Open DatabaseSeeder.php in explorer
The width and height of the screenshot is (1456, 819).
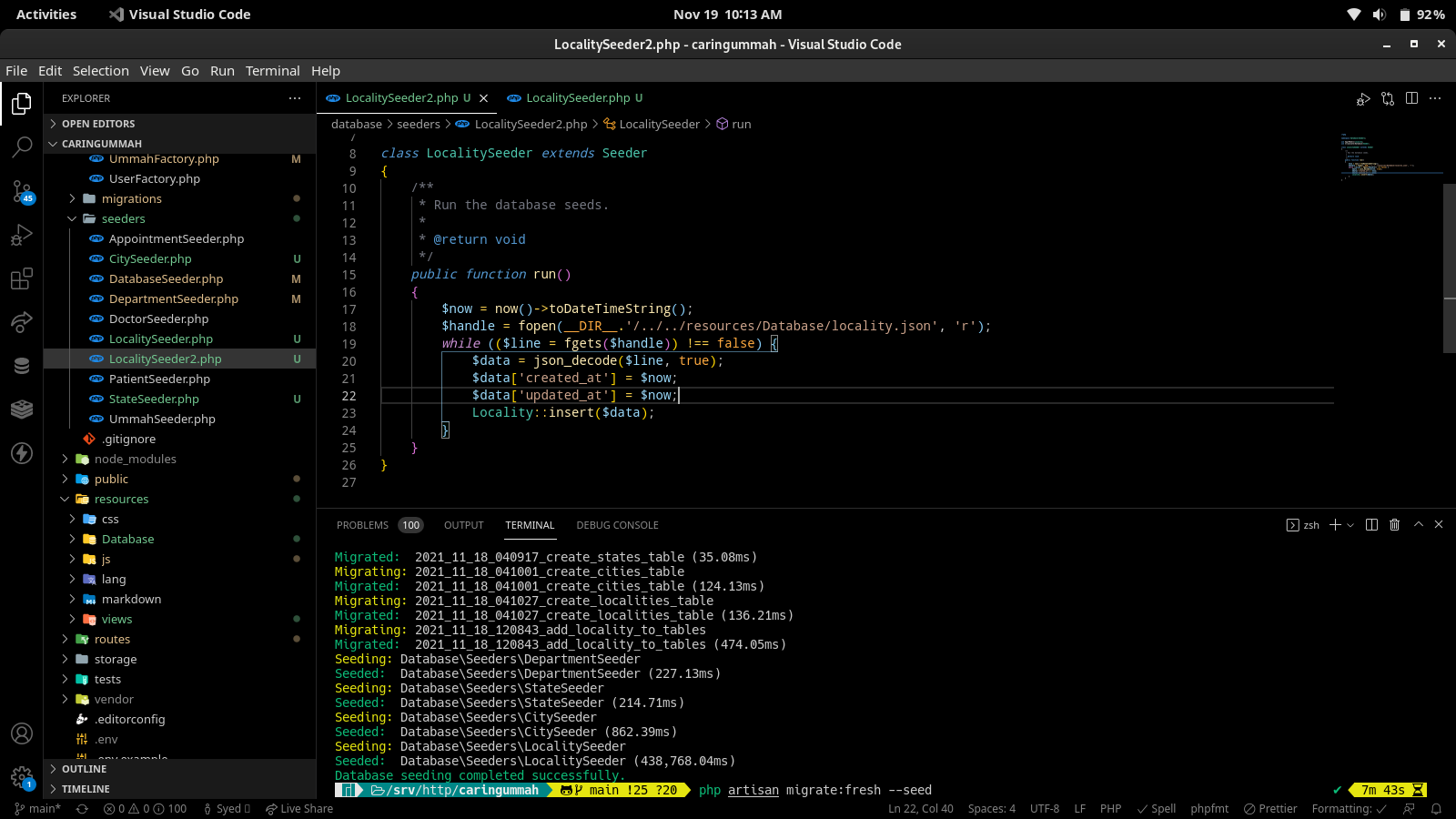[x=180, y=278]
